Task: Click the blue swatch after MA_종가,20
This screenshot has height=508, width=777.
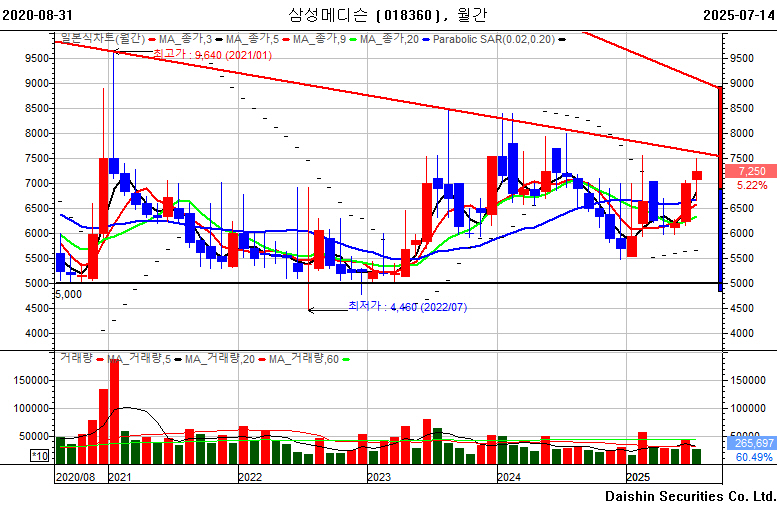Action: [426, 40]
